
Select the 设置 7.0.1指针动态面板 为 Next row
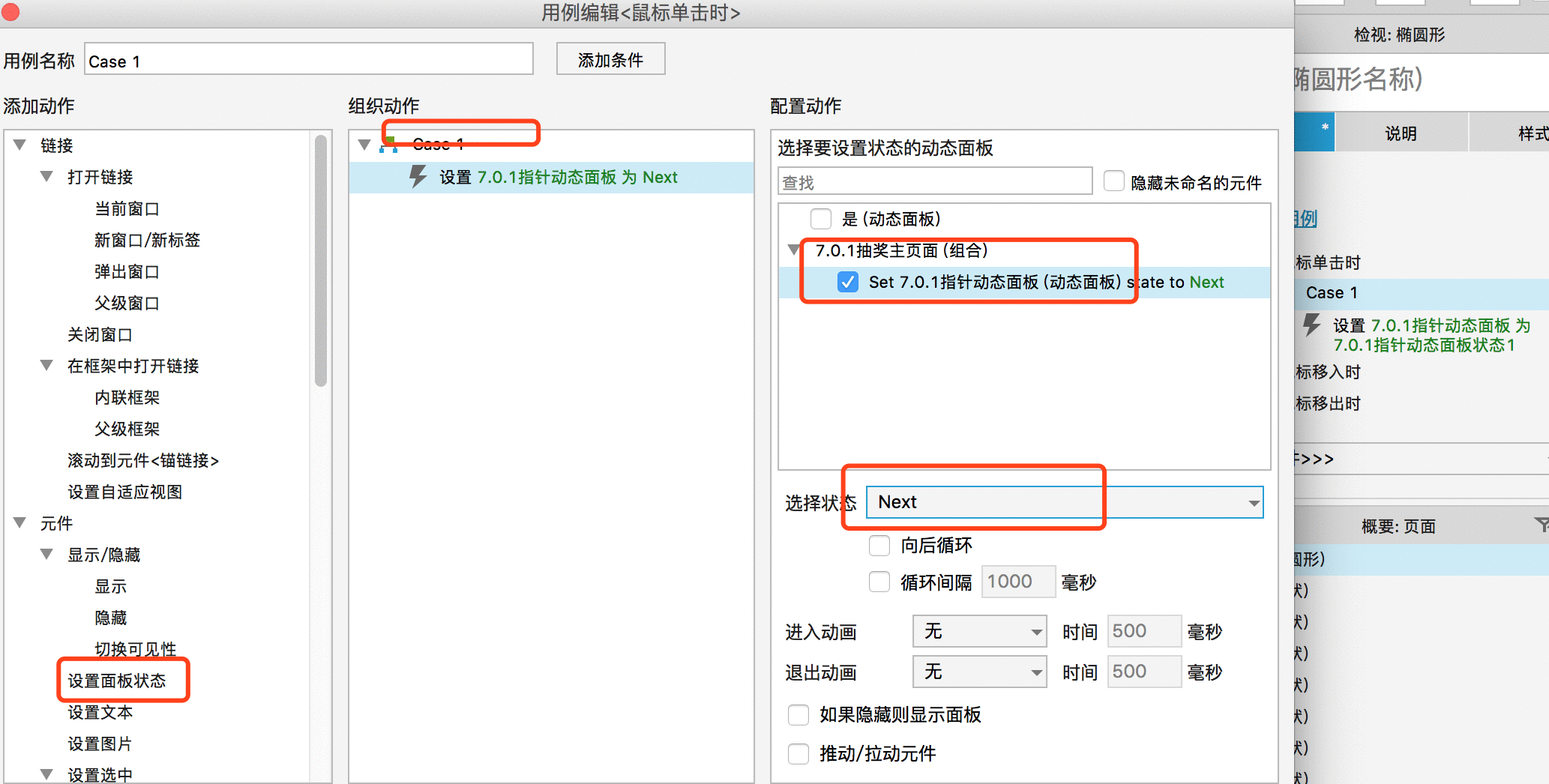pos(552,177)
